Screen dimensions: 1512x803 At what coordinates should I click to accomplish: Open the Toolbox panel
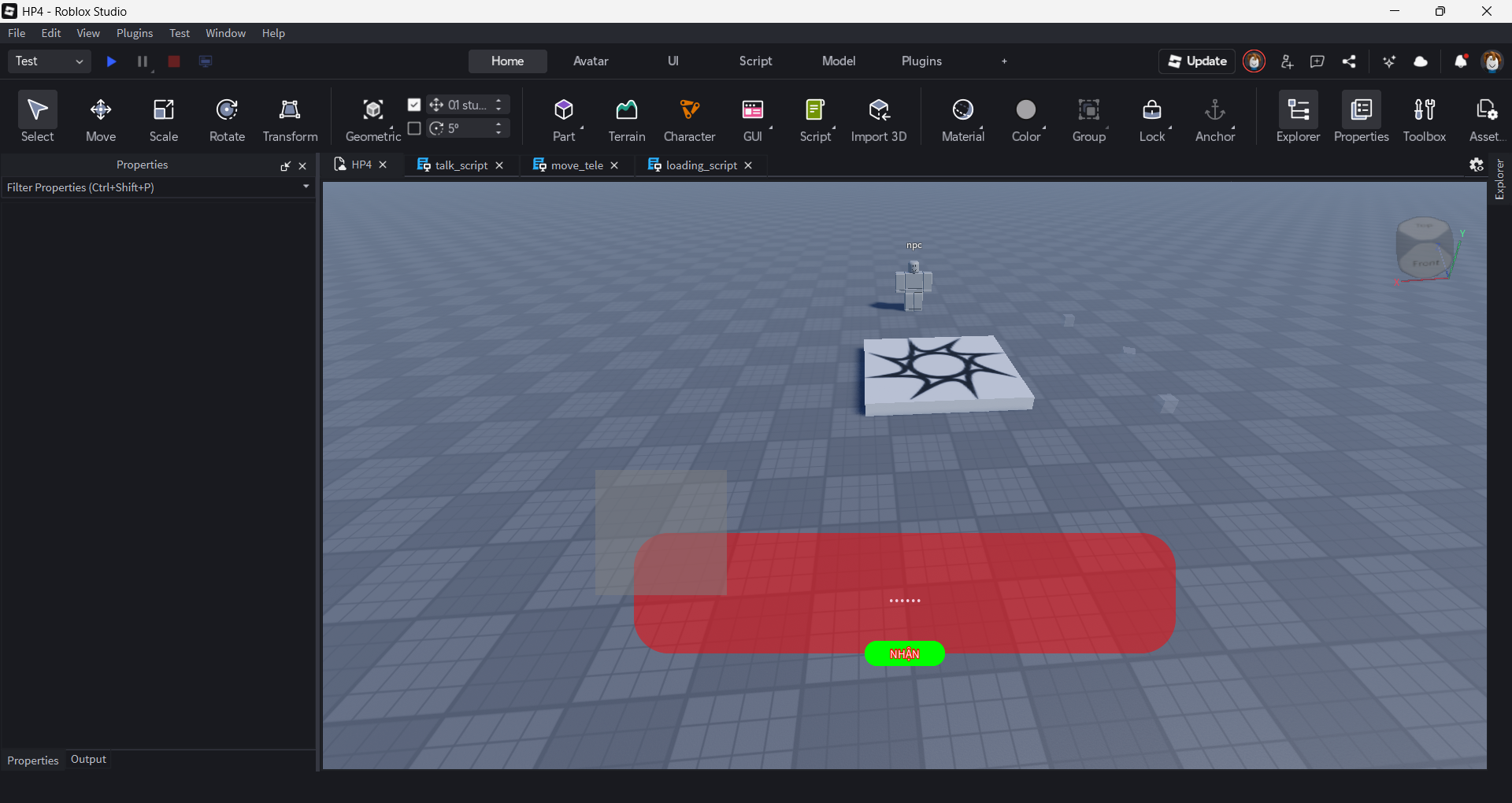click(1424, 118)
